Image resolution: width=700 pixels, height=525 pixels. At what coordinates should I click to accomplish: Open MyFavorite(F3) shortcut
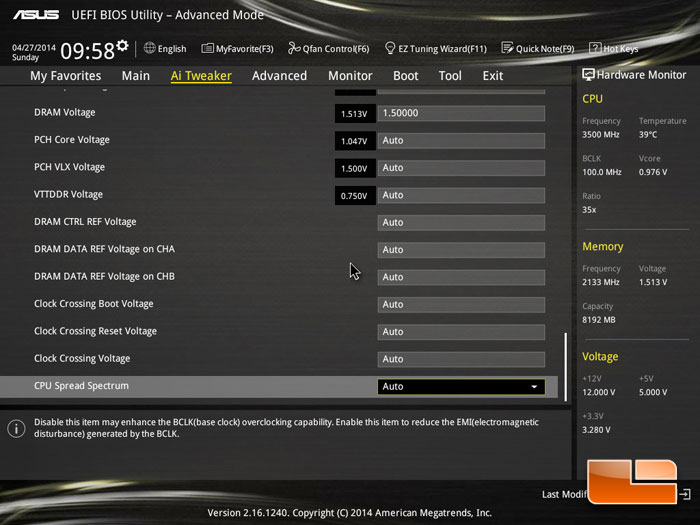coord(237,49)
